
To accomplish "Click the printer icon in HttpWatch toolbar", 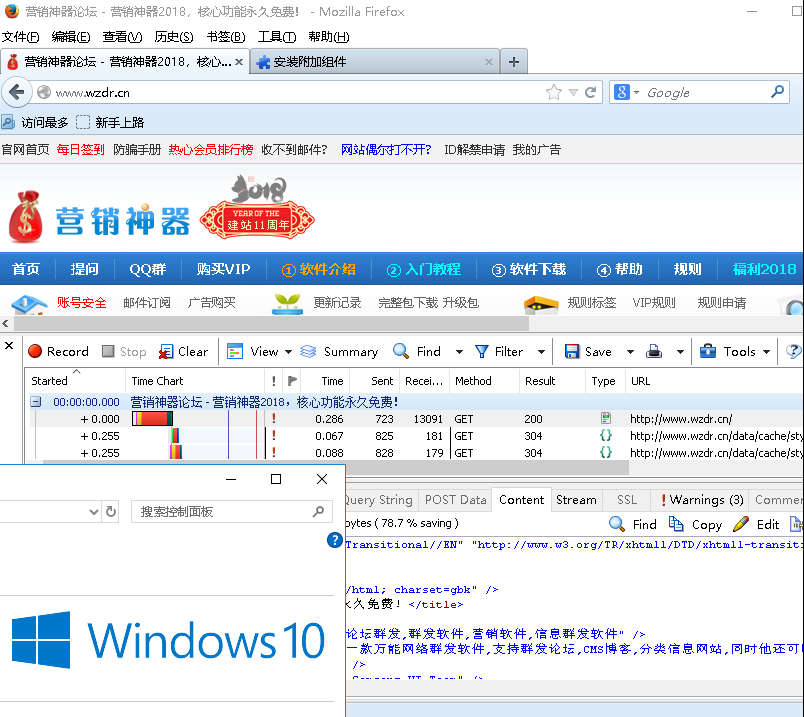I will pyautogui.click(x=654, y=351).
